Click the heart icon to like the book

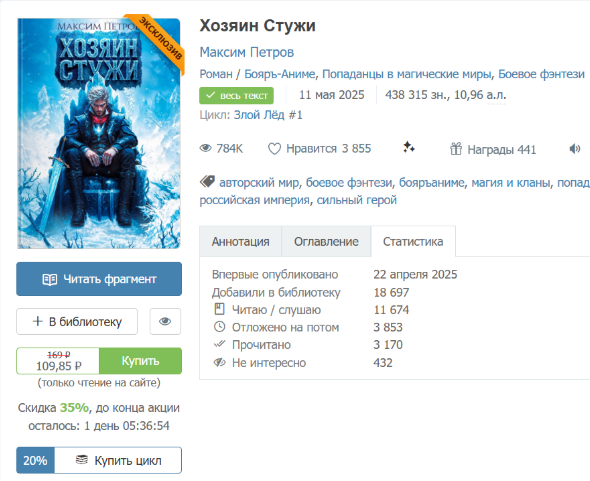(274, 149)
